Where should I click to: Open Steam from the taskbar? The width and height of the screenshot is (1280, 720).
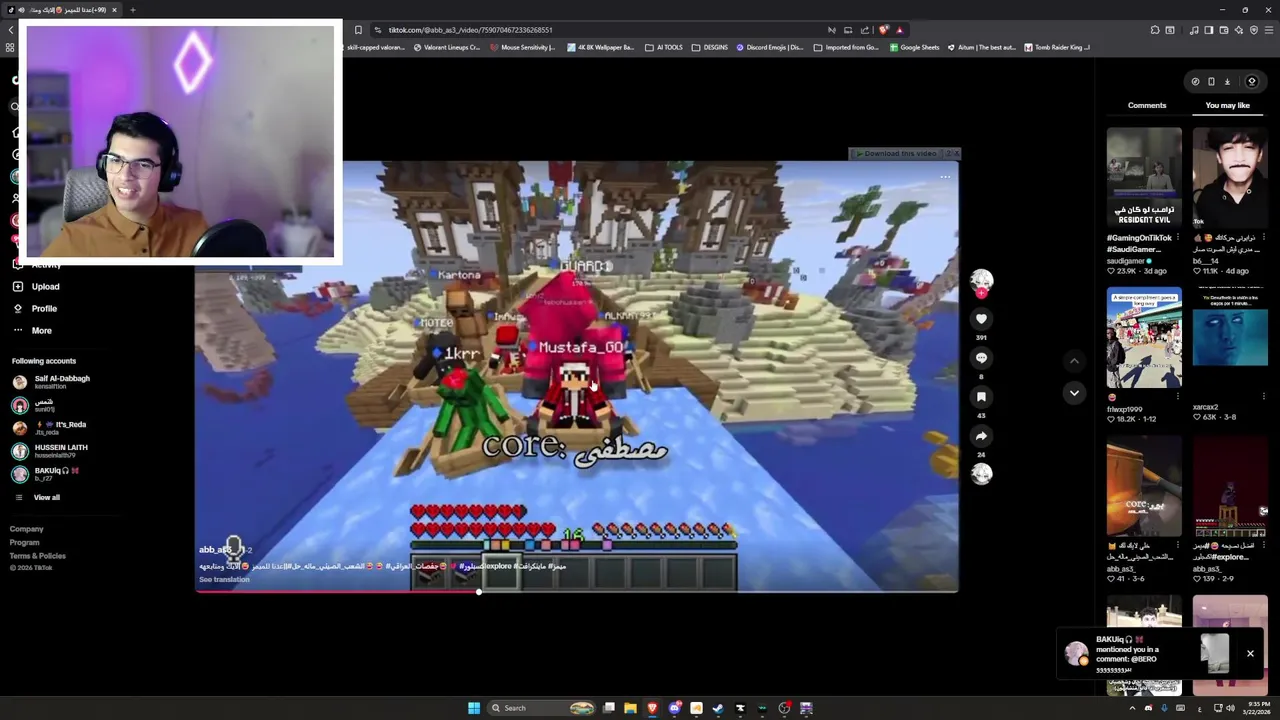pyautogui.click(x=718, y=708)
